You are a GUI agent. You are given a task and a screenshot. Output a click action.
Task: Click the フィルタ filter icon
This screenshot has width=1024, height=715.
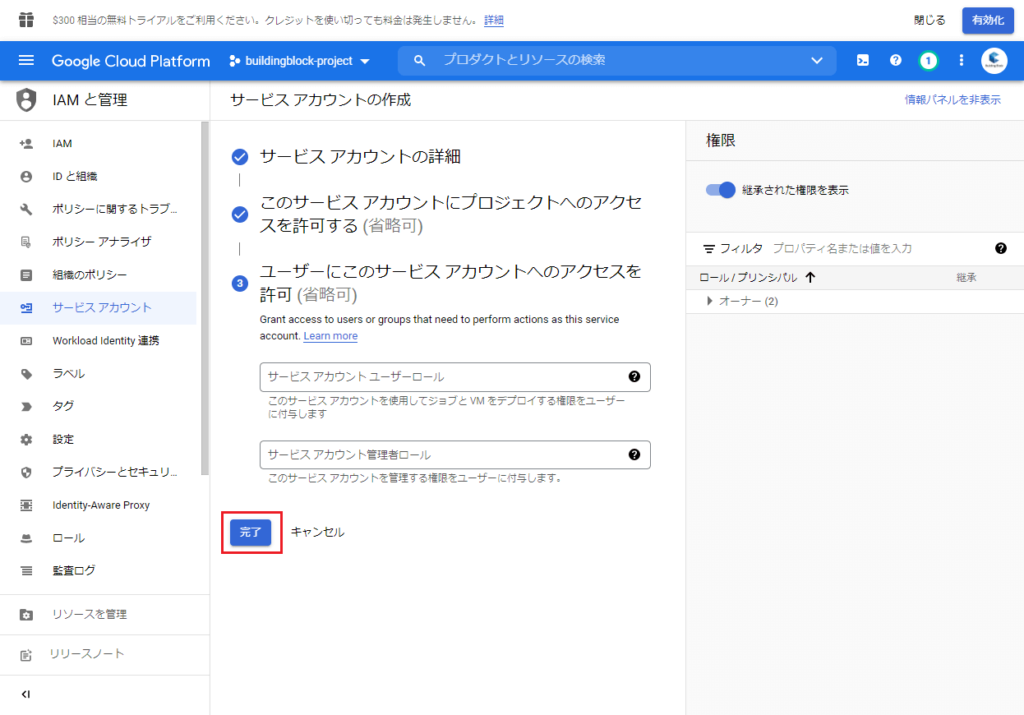[709, 249]
